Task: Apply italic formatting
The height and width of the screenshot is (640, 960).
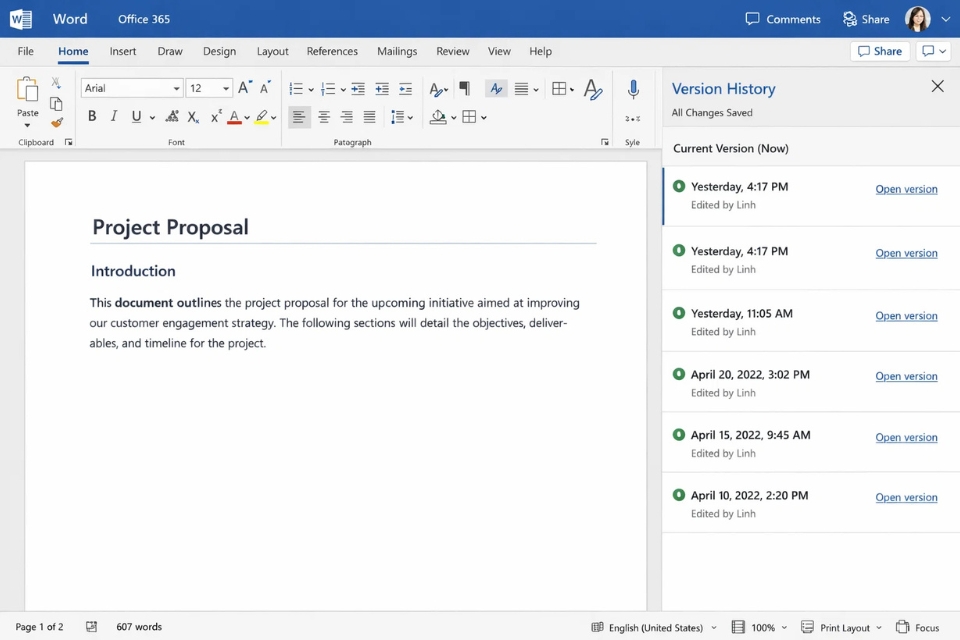Action: tap(115, 116)
